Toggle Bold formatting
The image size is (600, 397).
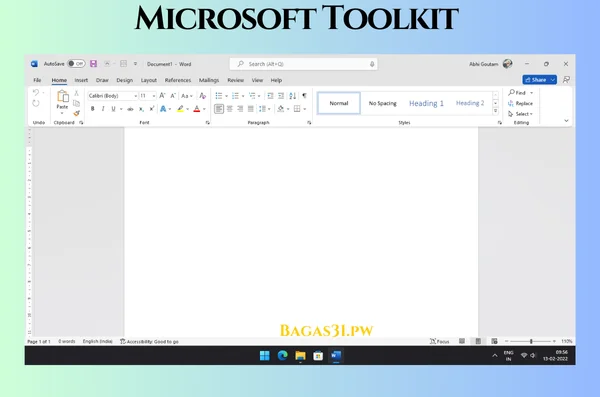click(92, 109)
